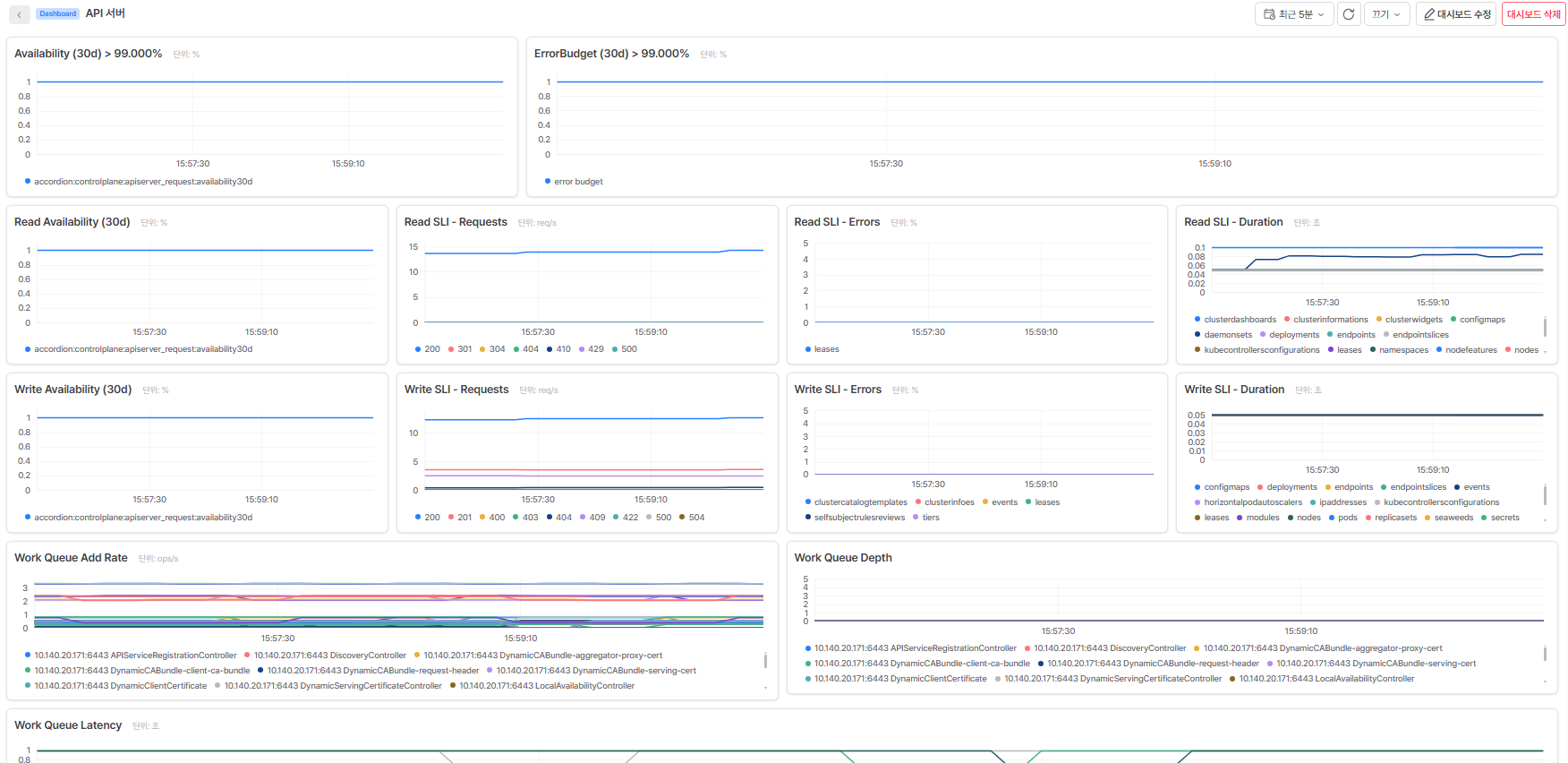Toggle the 200 series in Read SLI - Requests
The height and width of the screenshot is (763, 1568).
(x=428, y=349)
